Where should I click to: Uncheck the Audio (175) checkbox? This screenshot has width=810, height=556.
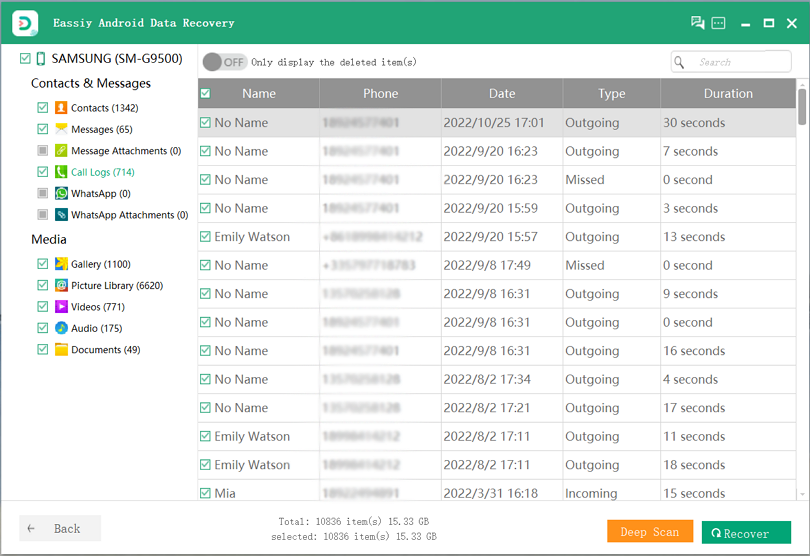42,328
